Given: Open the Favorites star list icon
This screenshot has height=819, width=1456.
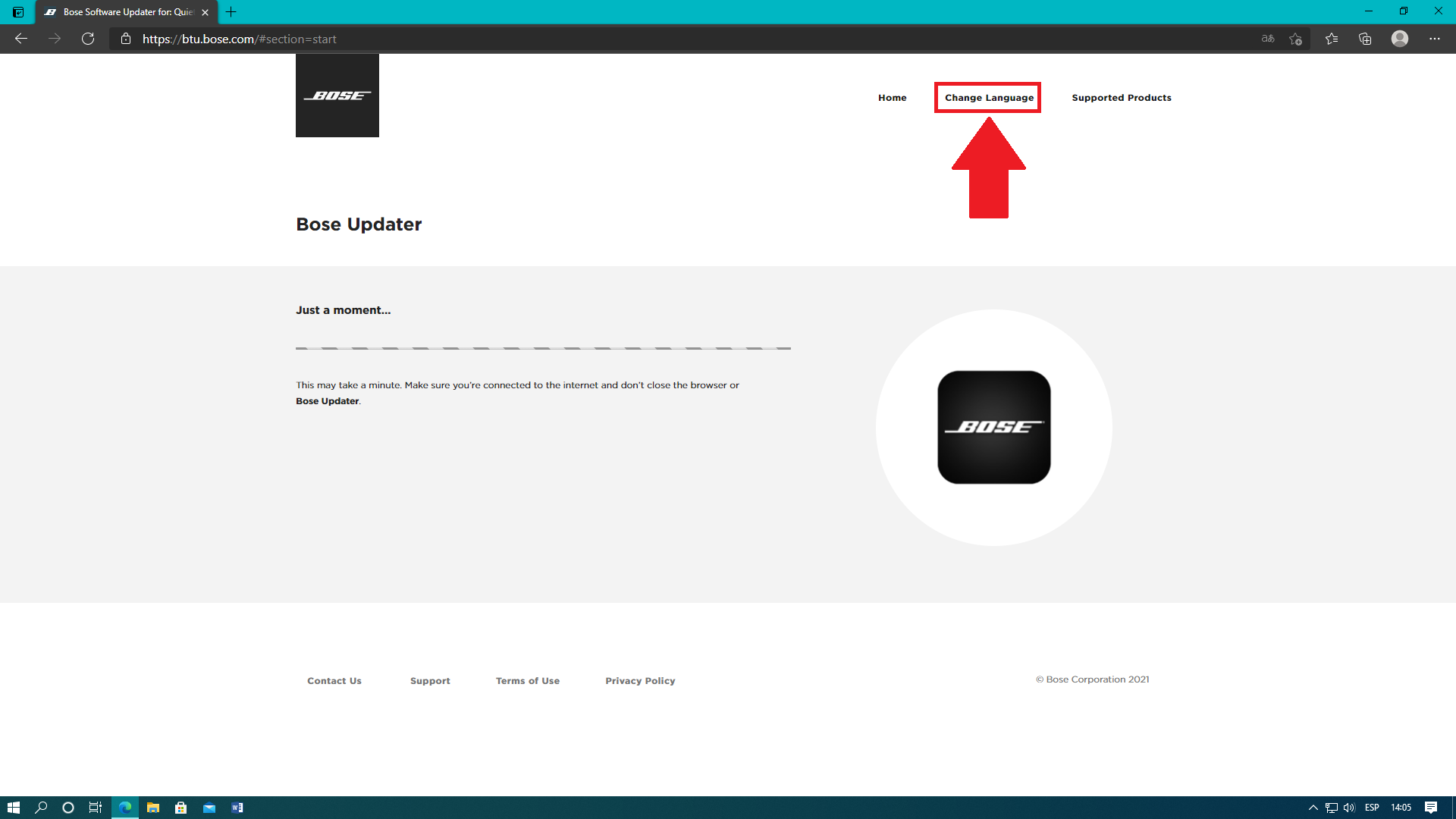Looking at the screenshot, I should (x=1331, y=39).
